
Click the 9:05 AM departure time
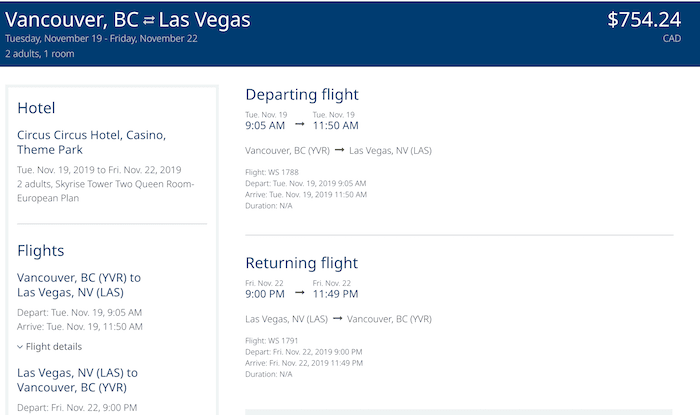tap(265, 125)
